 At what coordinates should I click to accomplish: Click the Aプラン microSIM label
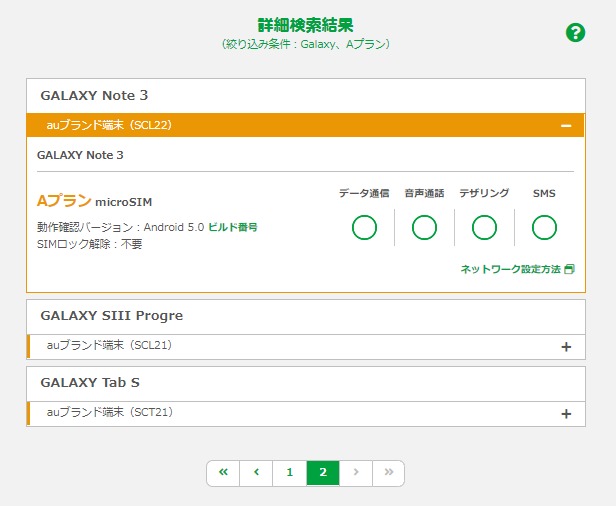(94, 201)
